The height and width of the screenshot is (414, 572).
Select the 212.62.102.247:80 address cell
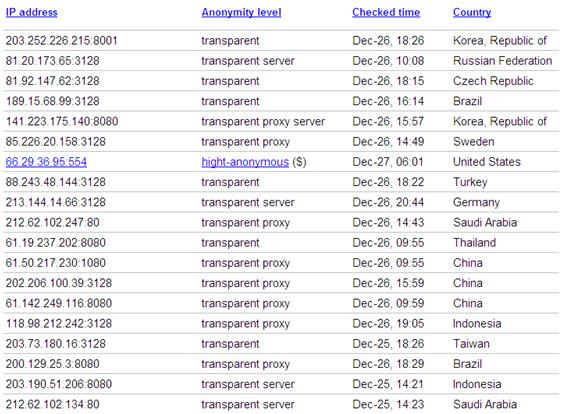(x=53, y=223)
